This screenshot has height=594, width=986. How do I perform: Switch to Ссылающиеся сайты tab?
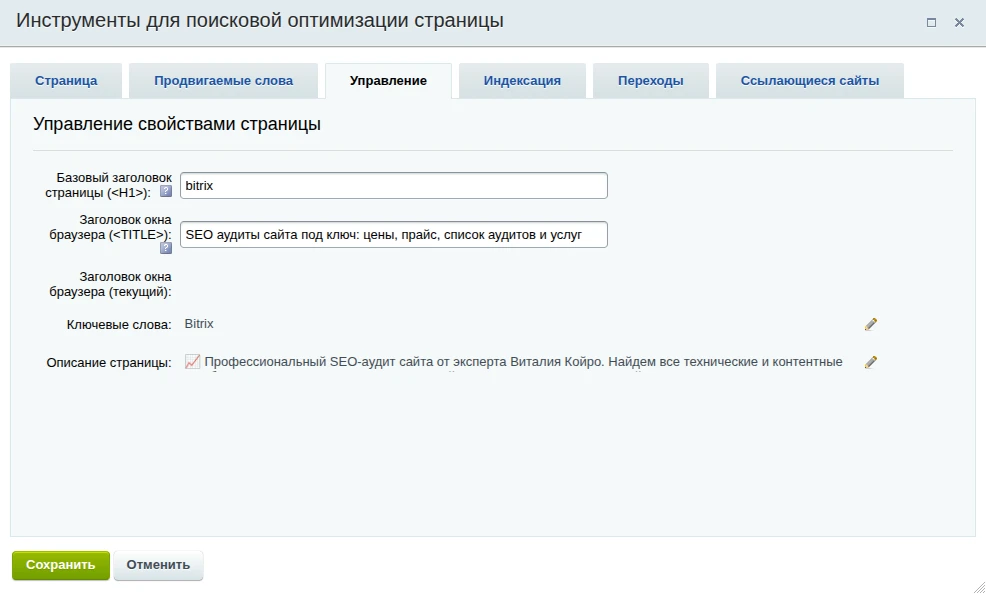pos(809,81)
